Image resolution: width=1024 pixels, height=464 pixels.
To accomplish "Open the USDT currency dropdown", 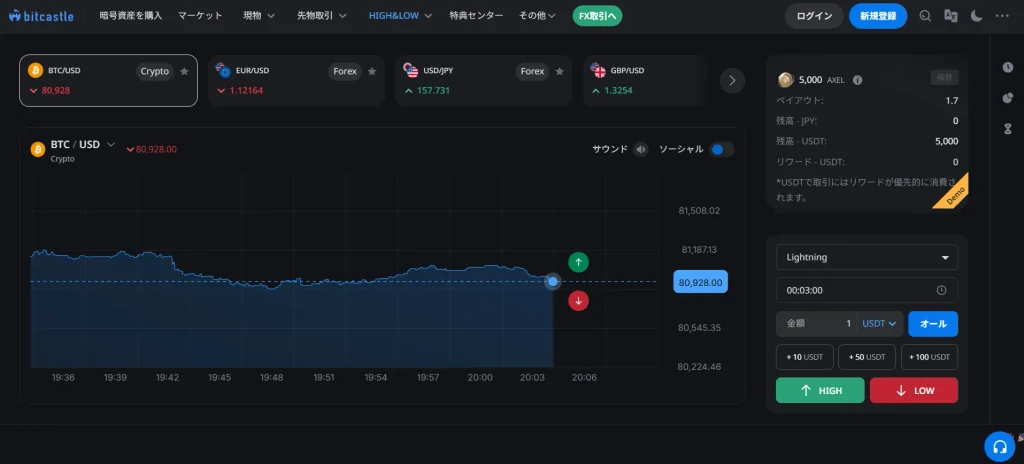I will click(878, 323).
